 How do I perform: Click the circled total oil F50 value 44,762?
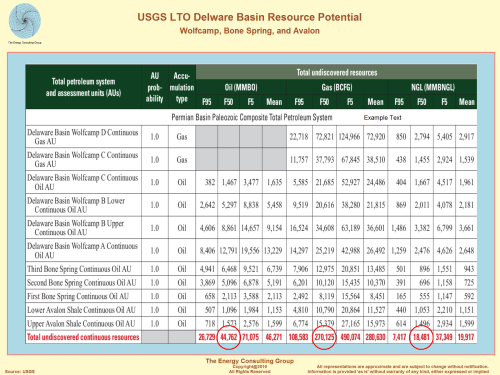coord(229,337)
